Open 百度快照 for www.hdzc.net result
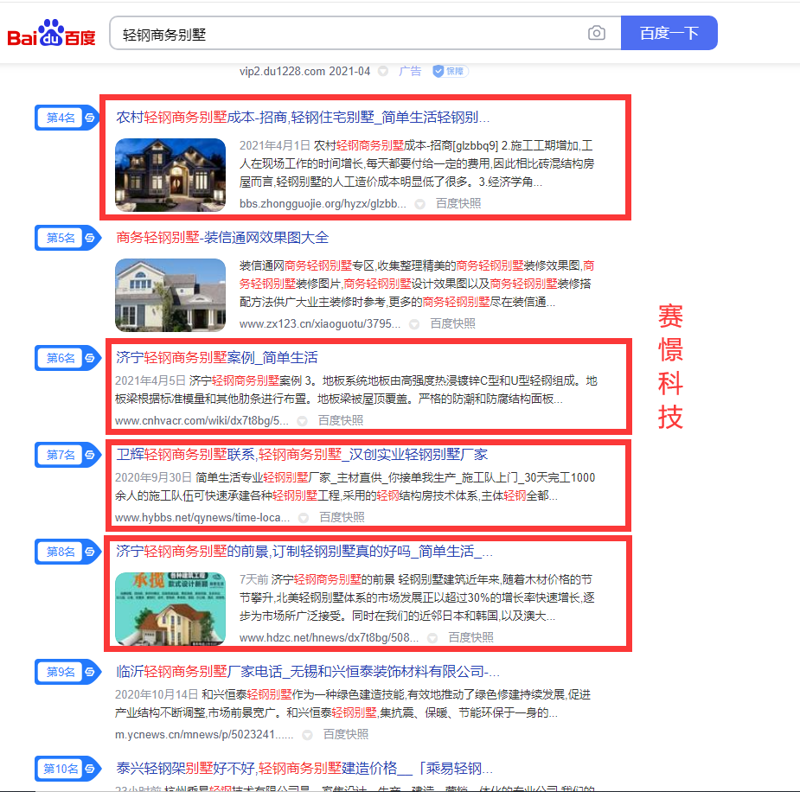This screenshot has height=792, width=800. (470, 637)
